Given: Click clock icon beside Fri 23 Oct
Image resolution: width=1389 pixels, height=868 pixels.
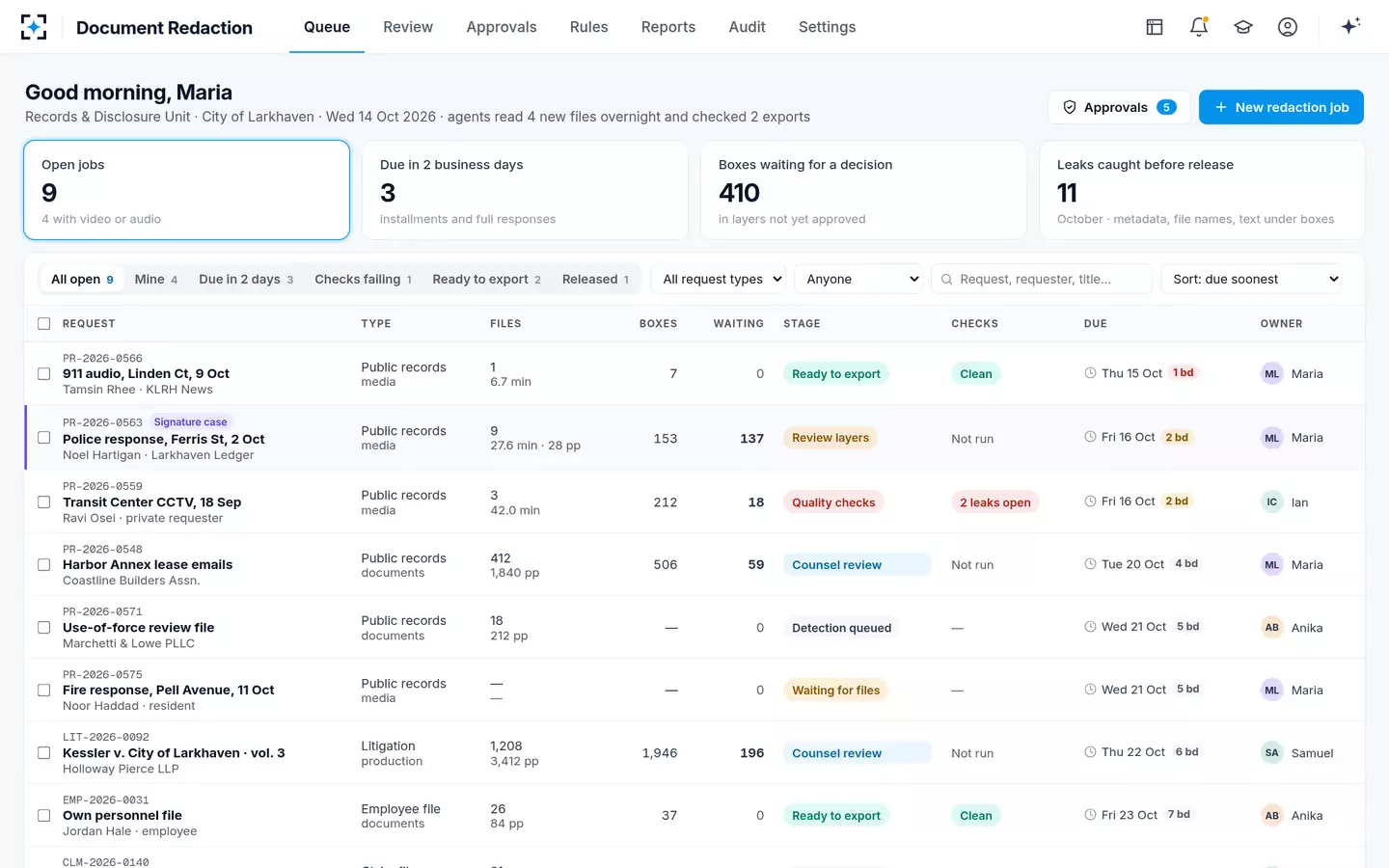Looking at the screenshot, I should 1090,815.
